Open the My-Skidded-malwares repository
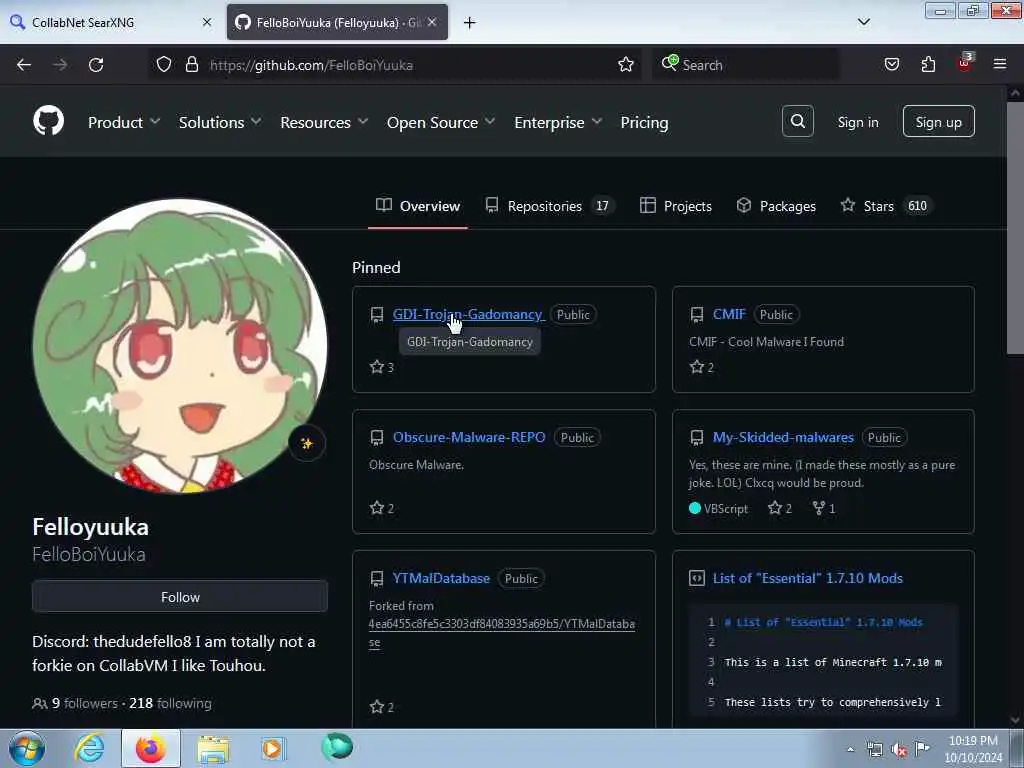This screenshot has height=768, width=1024. (x=783, y=437)
